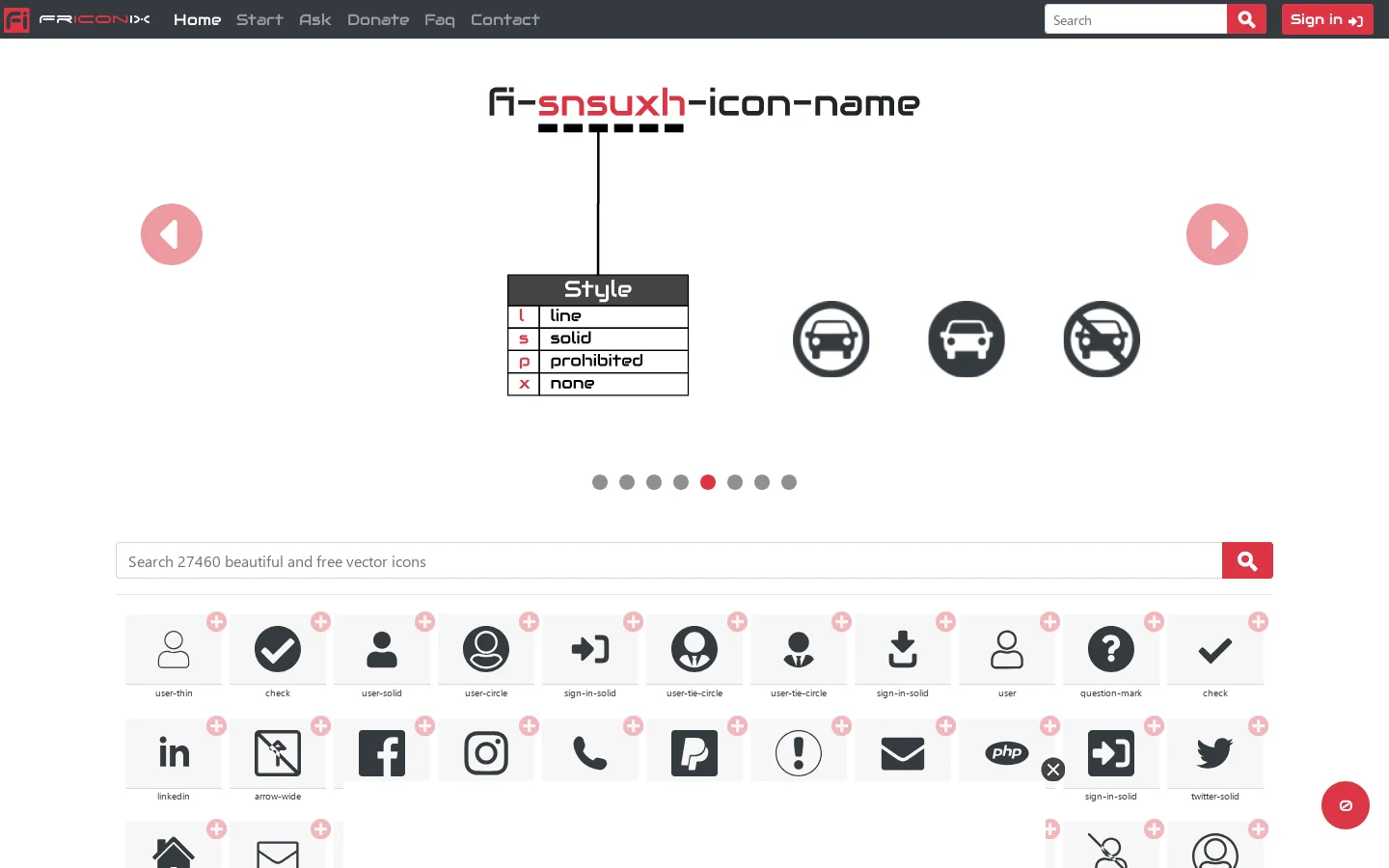Select the solid envelope icon

[903, 753]
